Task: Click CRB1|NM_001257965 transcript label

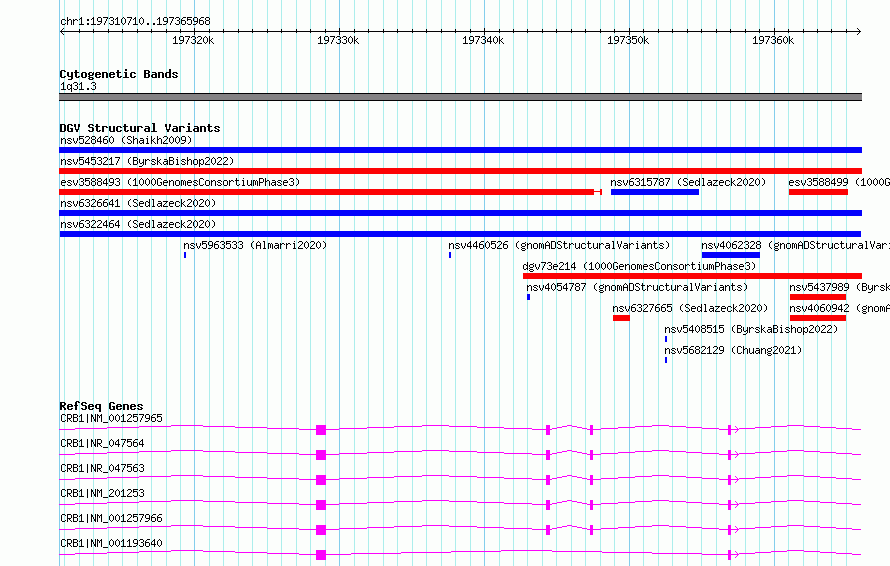Action: coord(111,418)
